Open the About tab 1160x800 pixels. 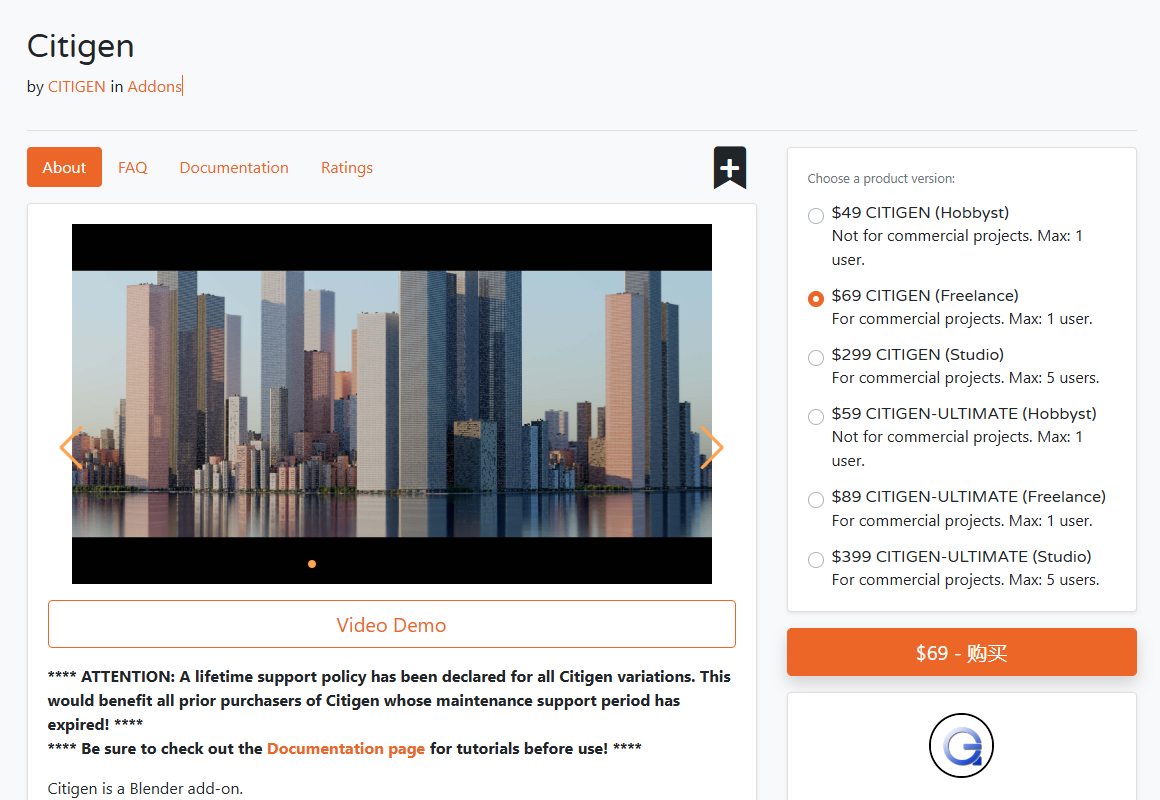[x=64, y=167]
